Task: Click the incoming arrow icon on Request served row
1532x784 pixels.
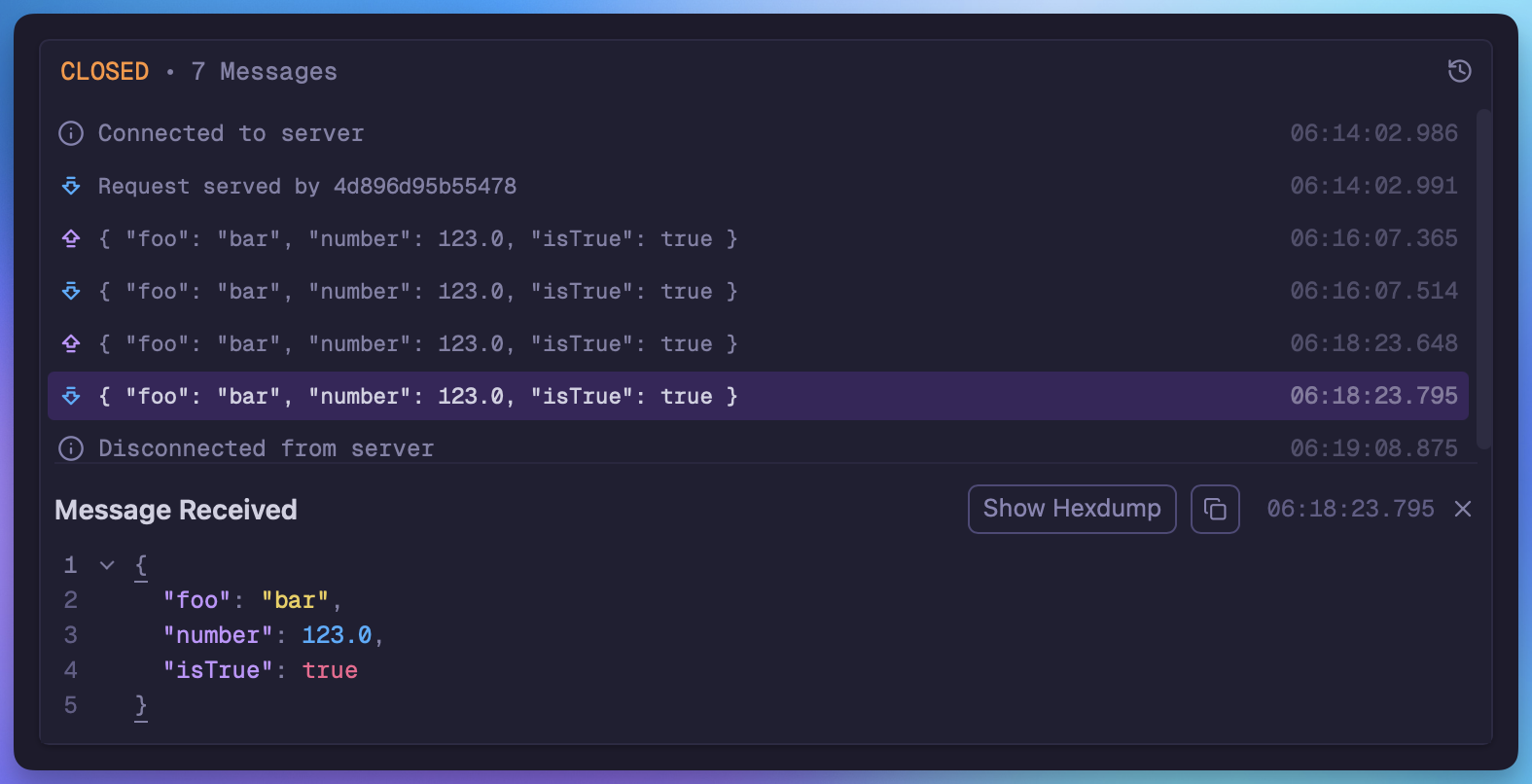Action: (71, 186)
